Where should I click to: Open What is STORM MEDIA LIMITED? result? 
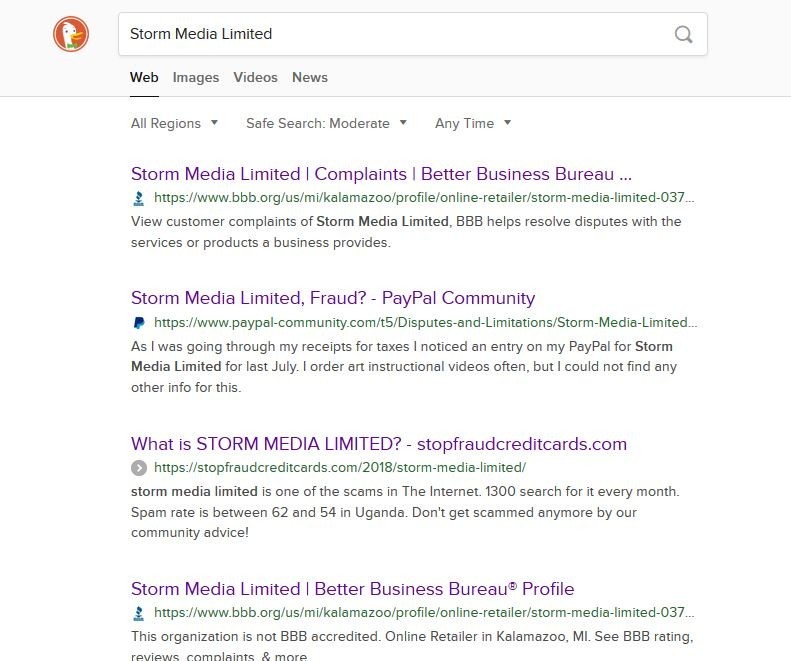click(379, 444)
